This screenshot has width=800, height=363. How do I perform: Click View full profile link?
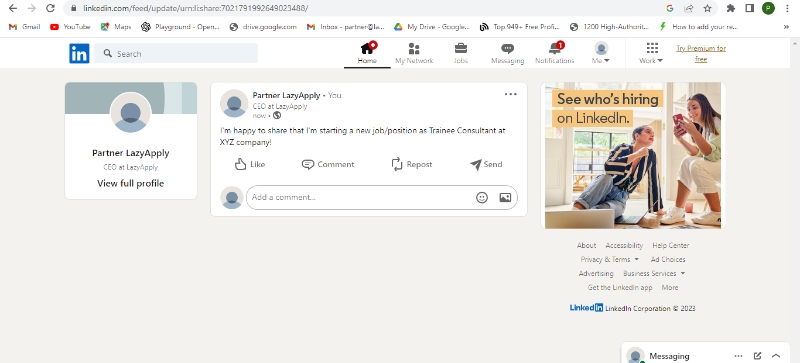131,184
